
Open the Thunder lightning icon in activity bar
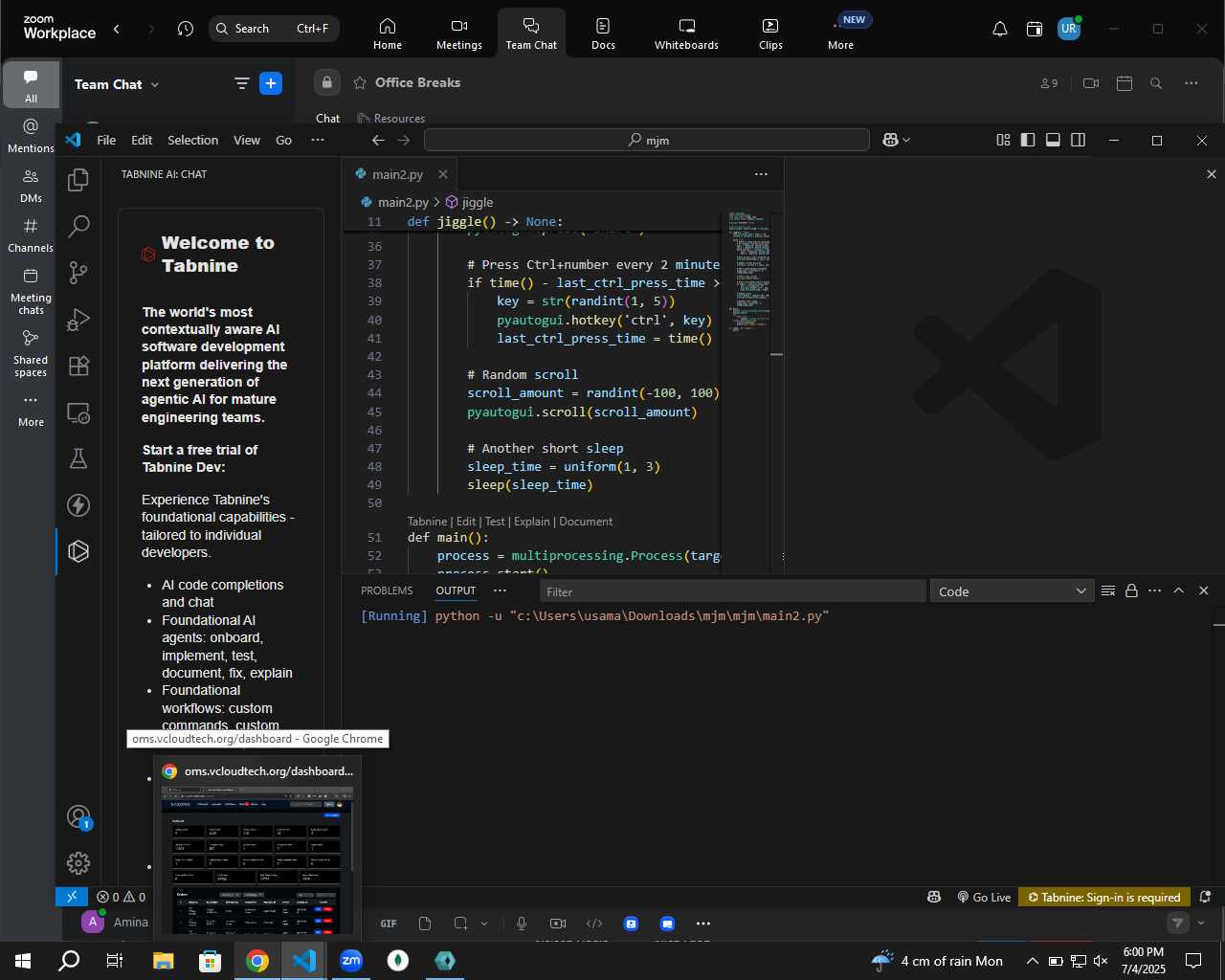[78, 505]
